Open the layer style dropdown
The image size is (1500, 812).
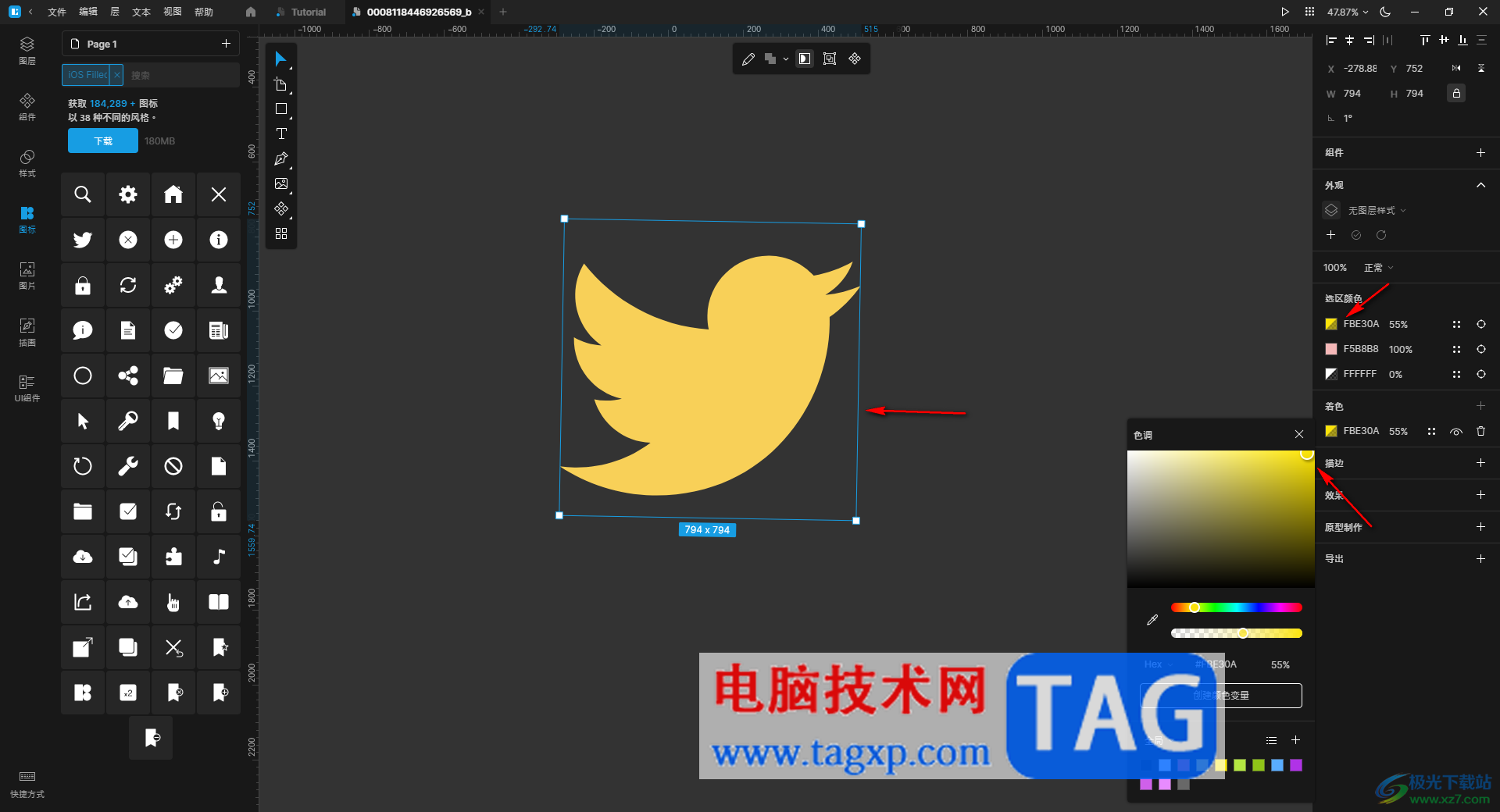point(1377,211)
